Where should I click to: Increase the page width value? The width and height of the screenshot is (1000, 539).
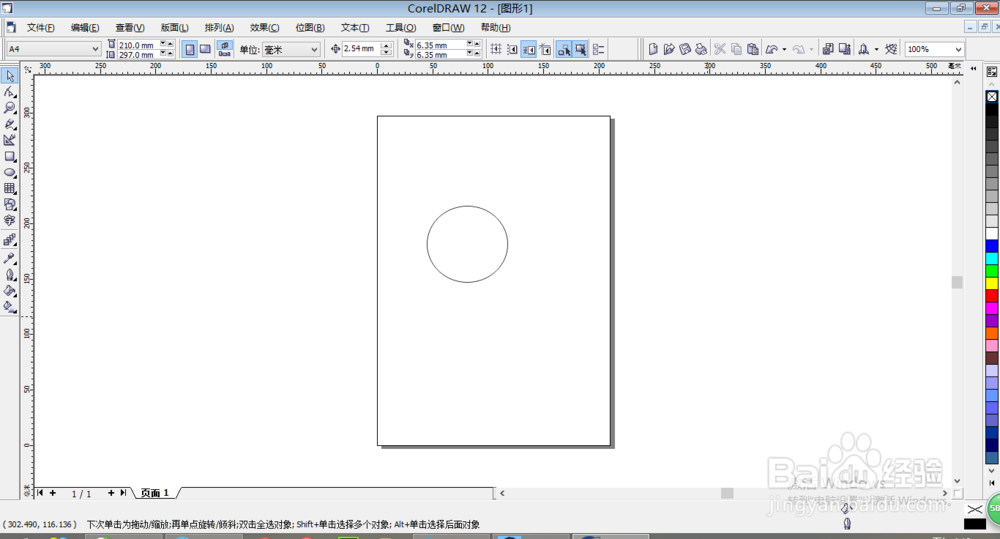(170, 43)
